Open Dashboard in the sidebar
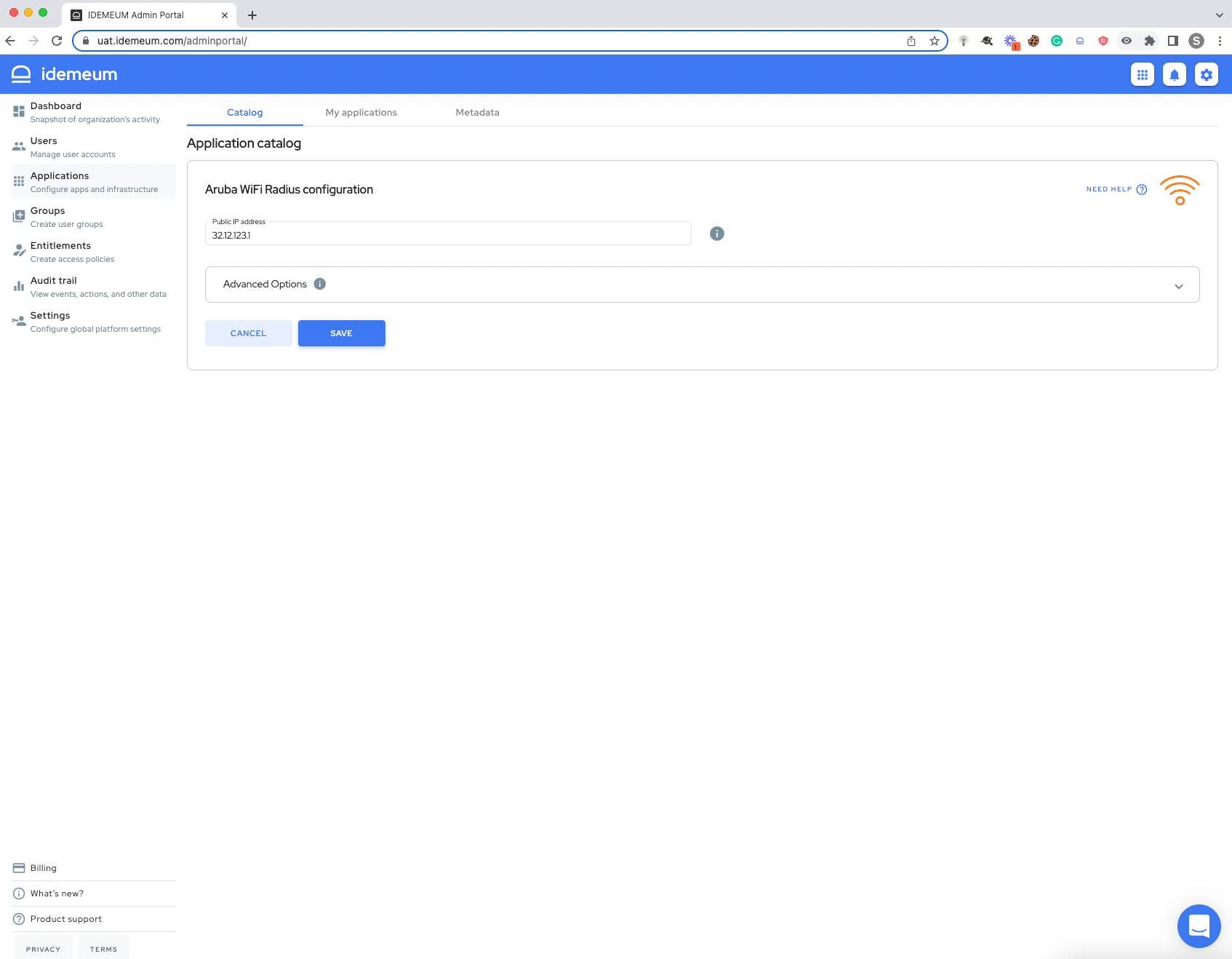Viewport: 1232px width, 959px height. (x=94, y=112)
